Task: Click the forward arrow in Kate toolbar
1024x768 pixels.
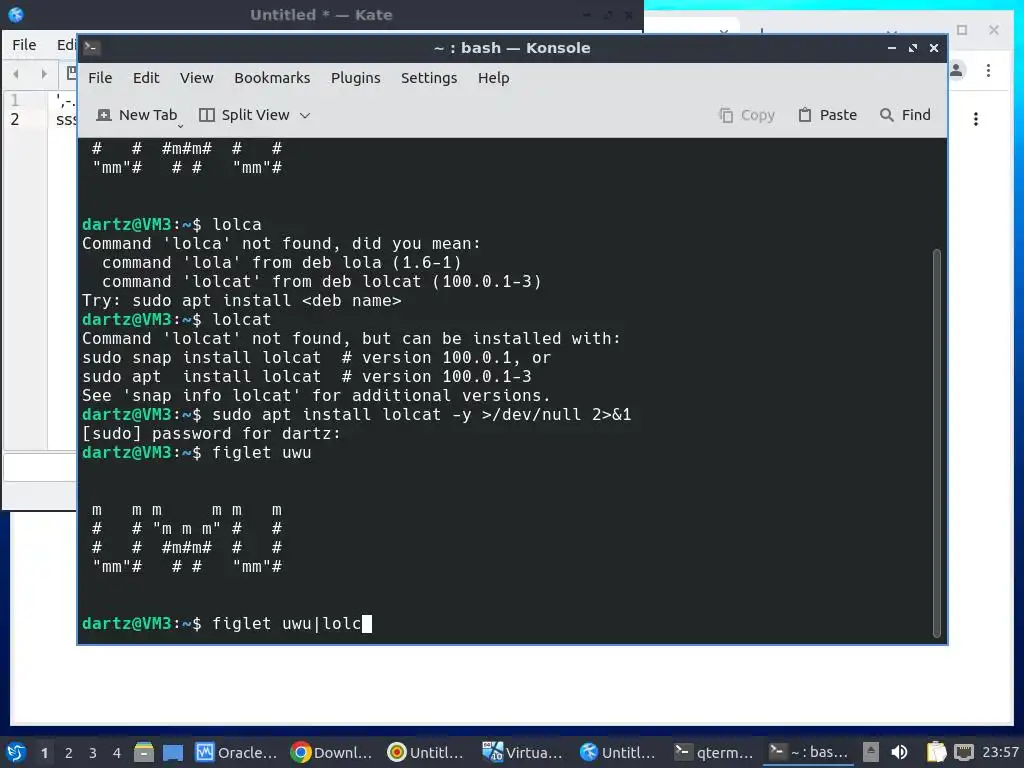Action: tap(43, 74)
